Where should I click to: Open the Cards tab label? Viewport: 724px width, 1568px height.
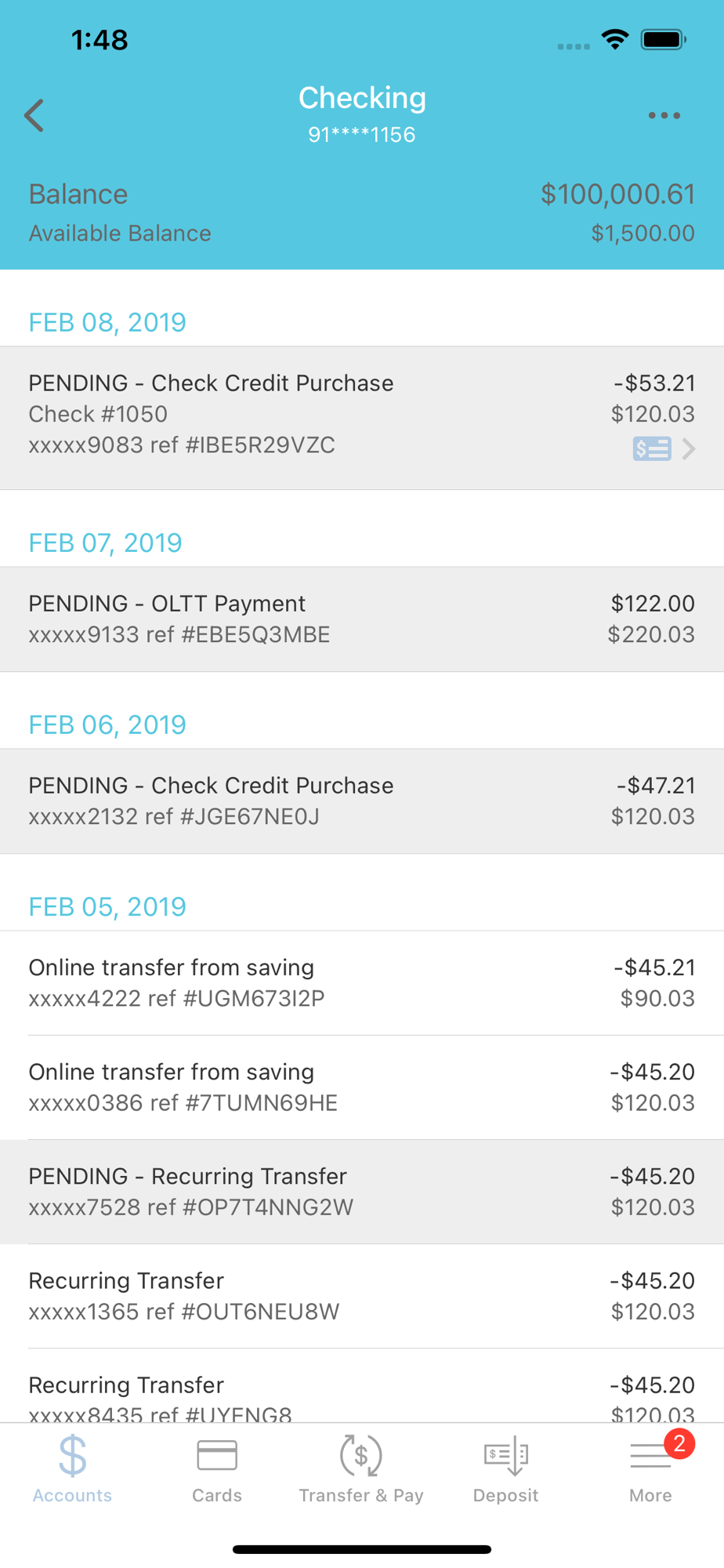(217, 1495)
